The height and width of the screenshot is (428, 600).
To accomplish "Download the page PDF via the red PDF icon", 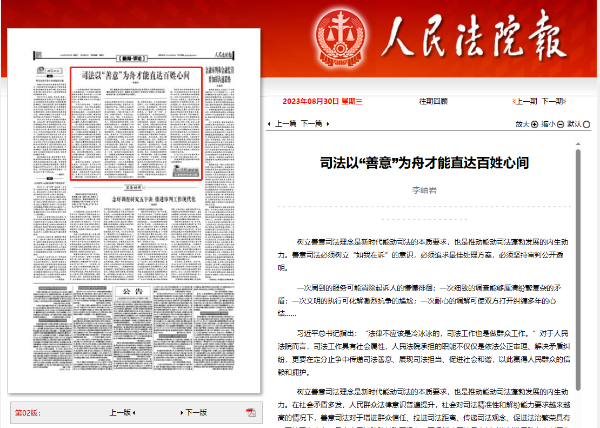I will pyautogui.click(x=251, y=413).
